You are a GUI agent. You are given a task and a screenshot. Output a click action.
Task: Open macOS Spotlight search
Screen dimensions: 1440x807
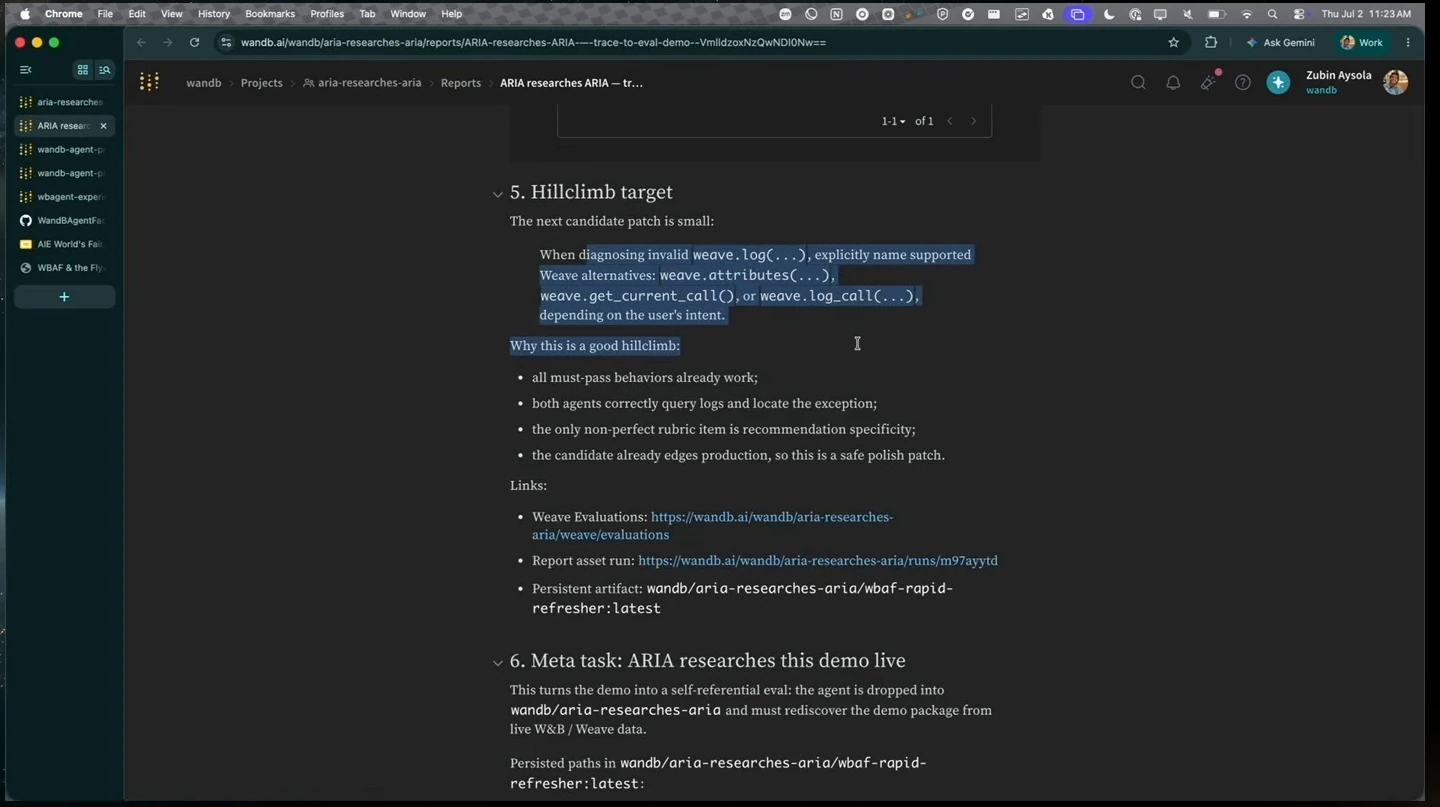(1272, 14)
